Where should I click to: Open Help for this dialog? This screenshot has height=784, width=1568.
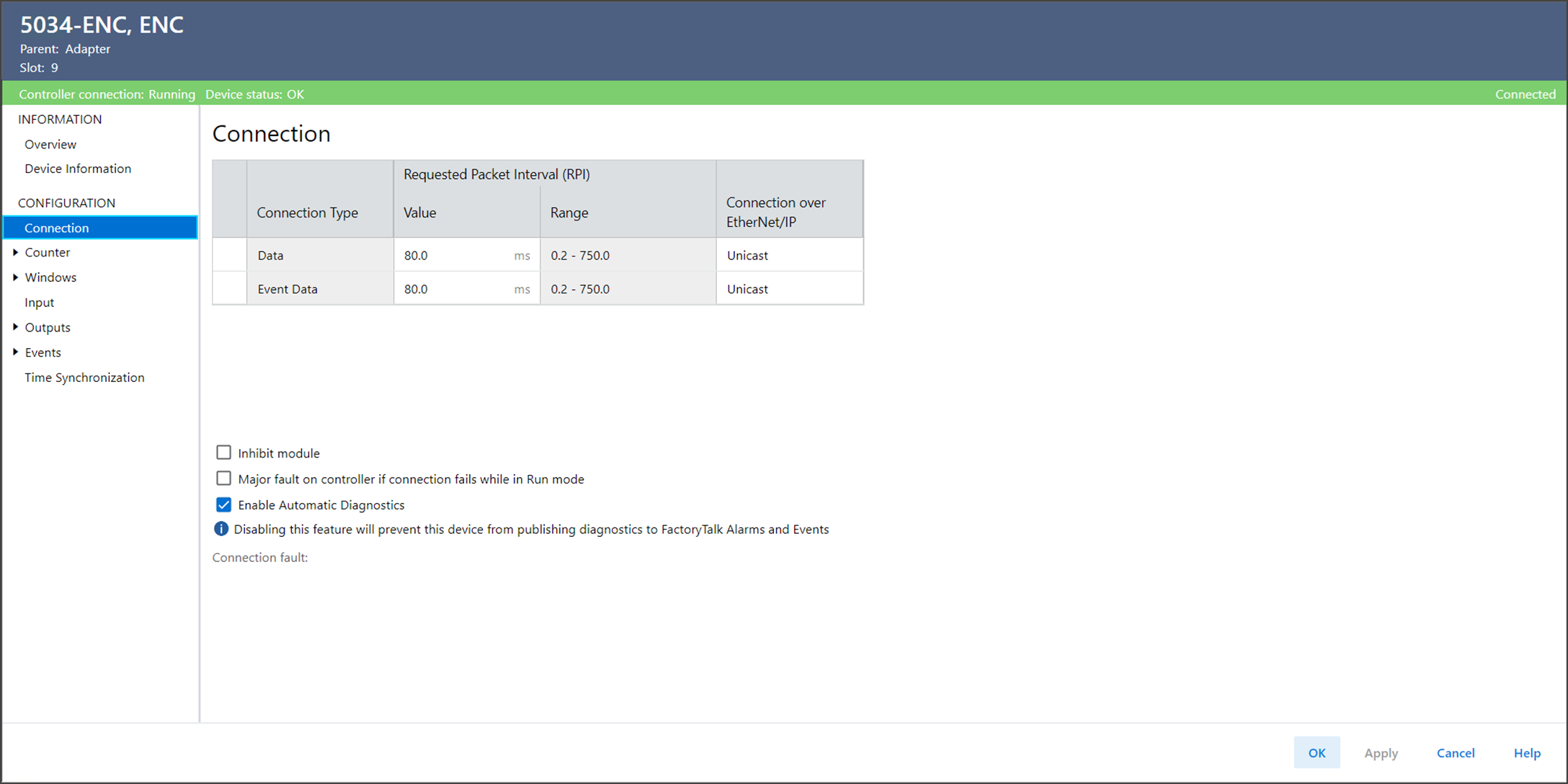point(1526,753)
